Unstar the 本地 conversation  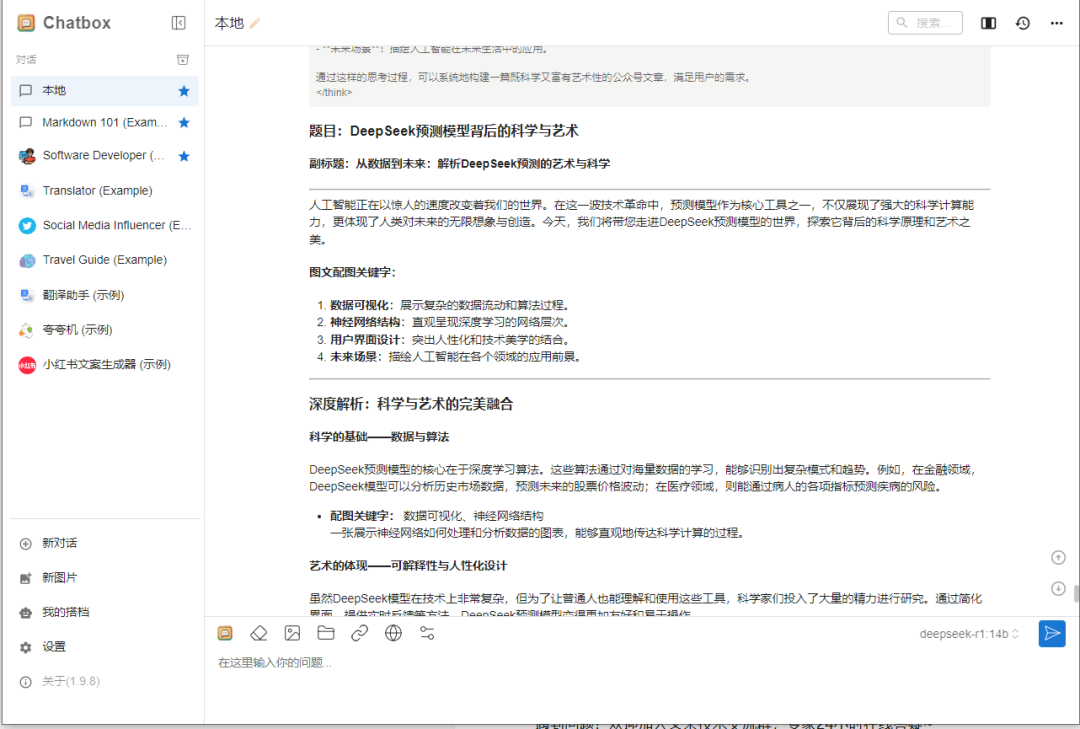tap(184, 91)
